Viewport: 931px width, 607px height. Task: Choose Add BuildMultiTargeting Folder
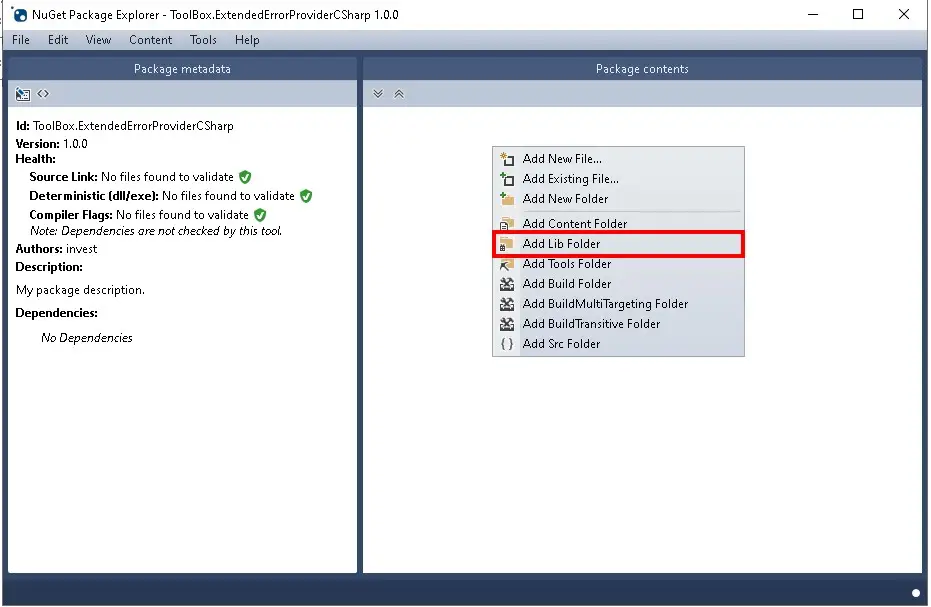(x=618, y=304)
